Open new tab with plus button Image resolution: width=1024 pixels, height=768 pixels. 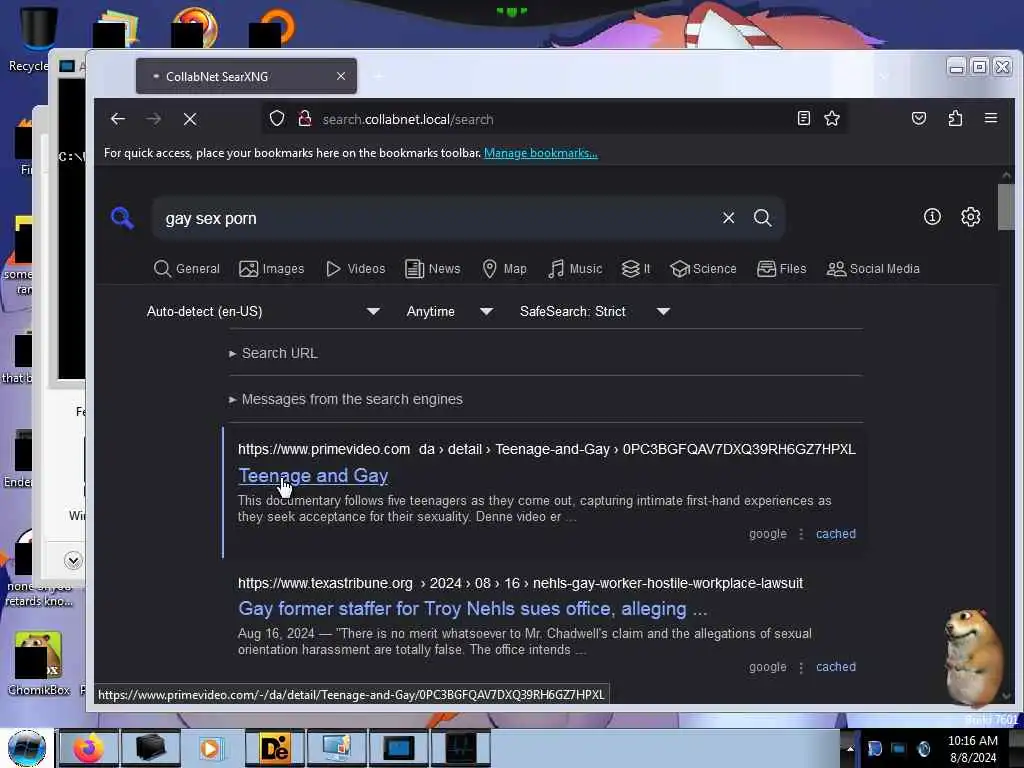tap(378, 76)
